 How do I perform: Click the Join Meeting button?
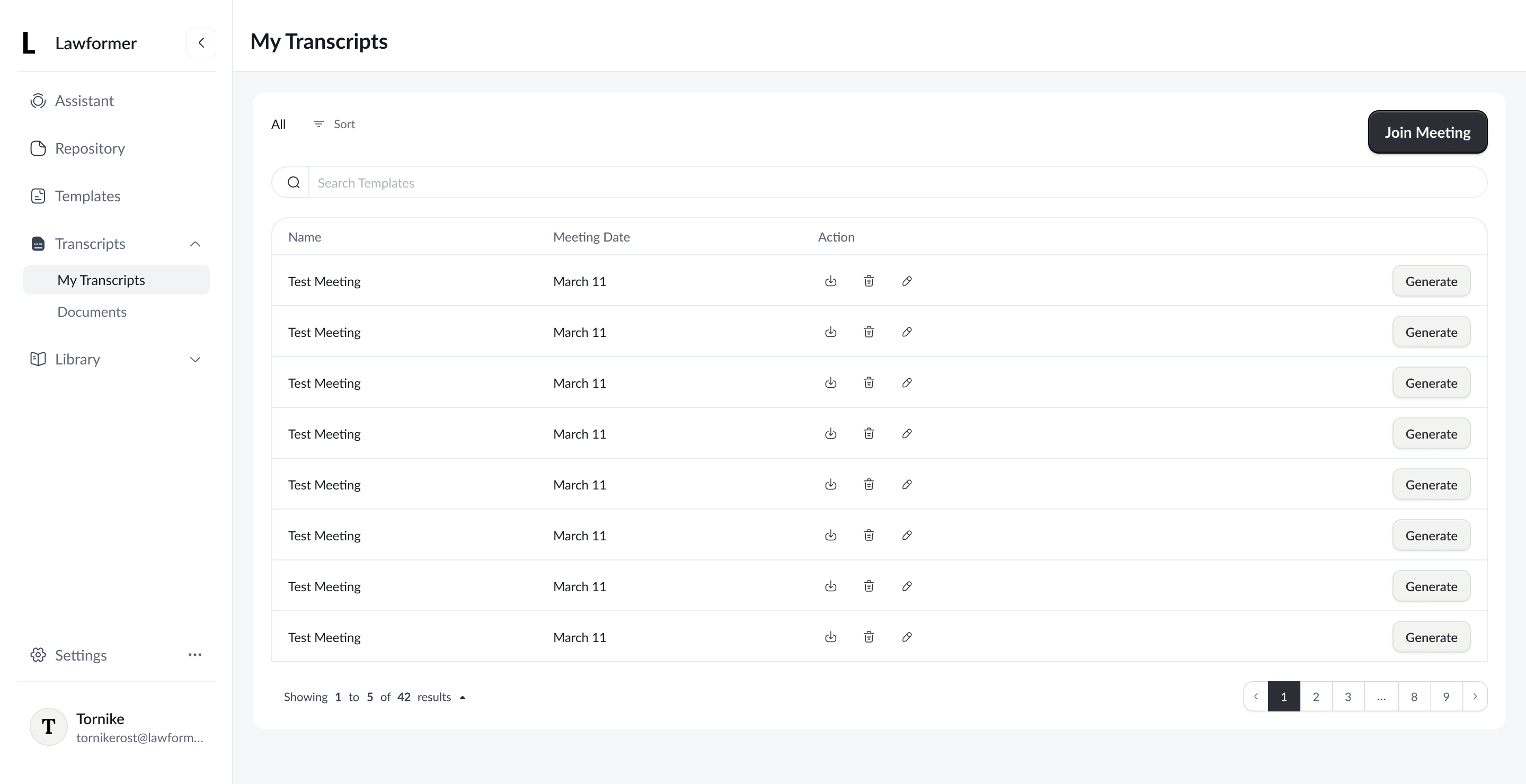1427,132
